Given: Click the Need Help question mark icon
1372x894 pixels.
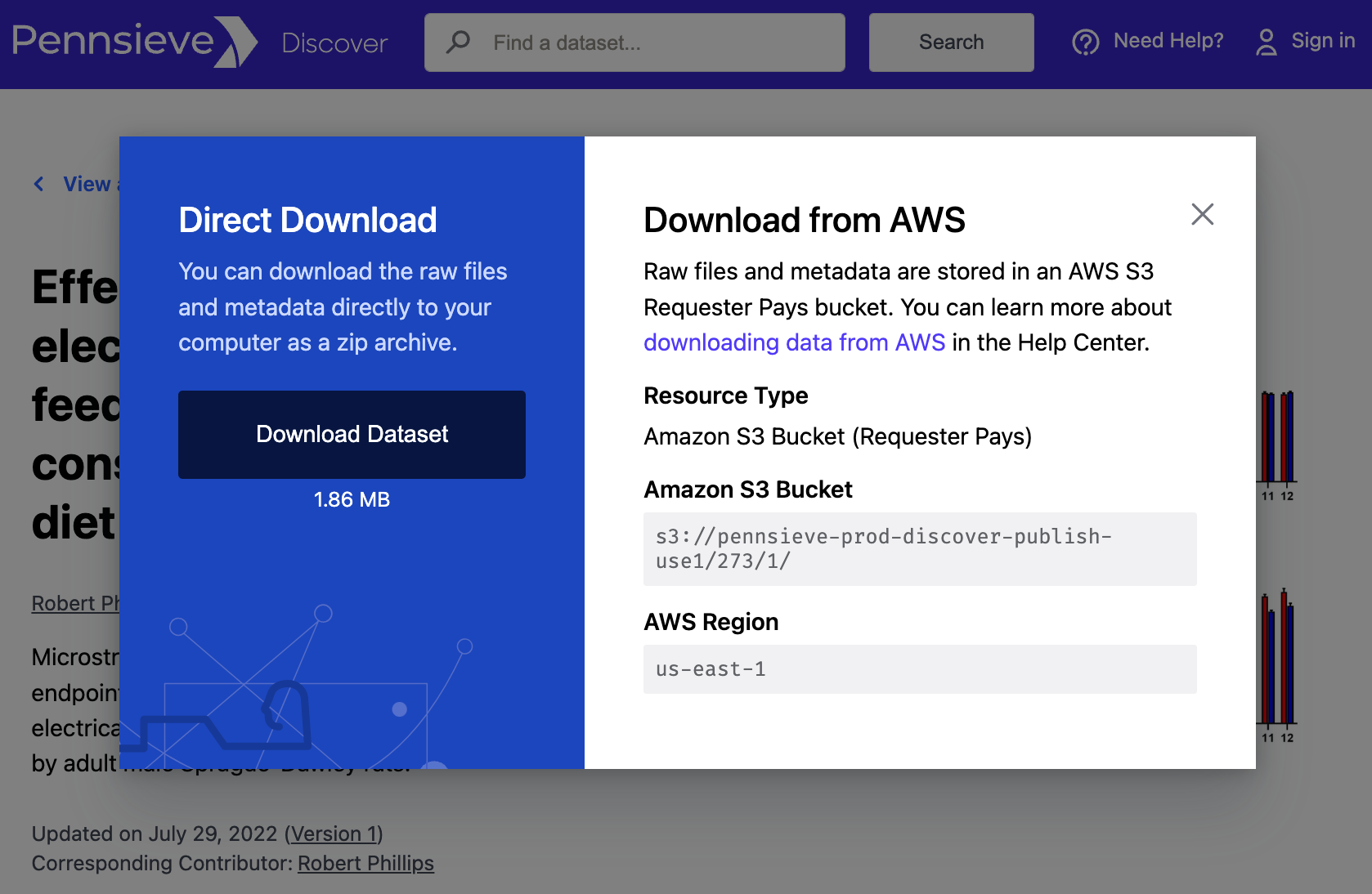Looking at the screenshot, I should pyautogui.click(x=1086, y=42).
